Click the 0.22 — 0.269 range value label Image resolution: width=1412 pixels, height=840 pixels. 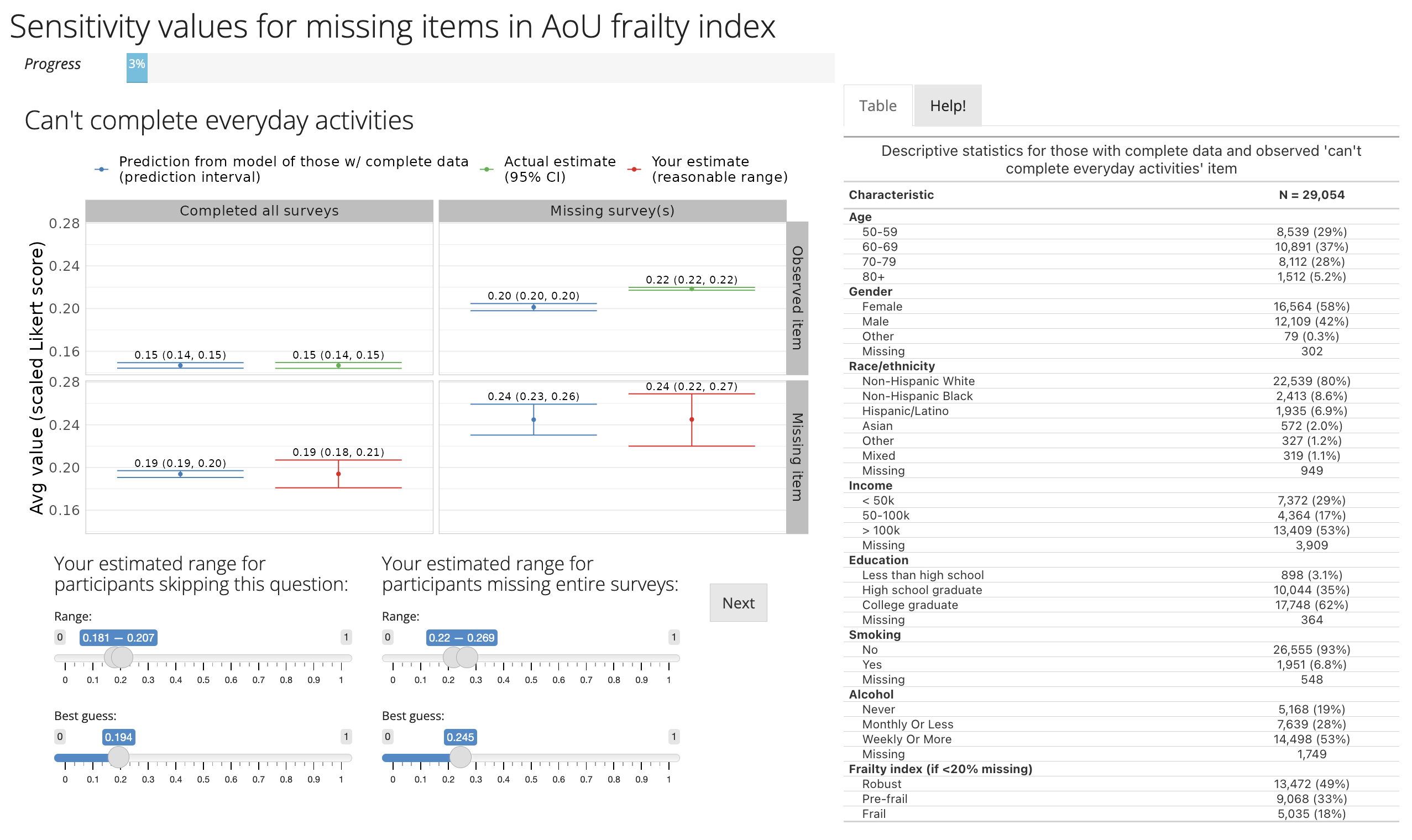(462, 638)
